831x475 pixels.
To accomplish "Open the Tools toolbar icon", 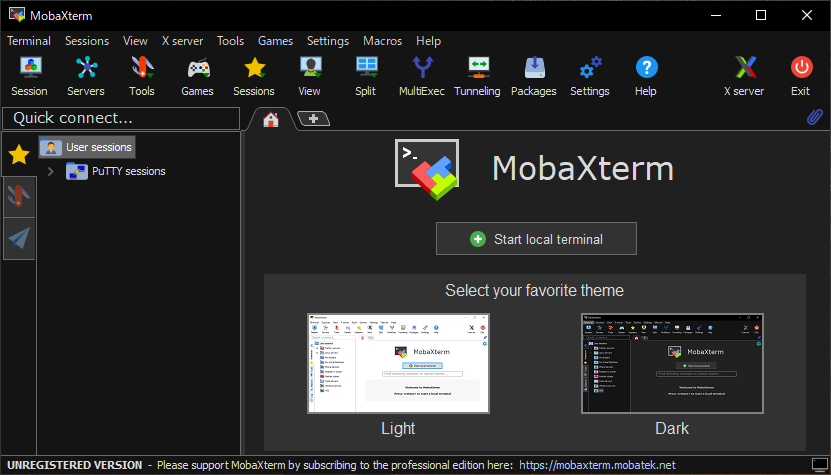I will 142,68.
